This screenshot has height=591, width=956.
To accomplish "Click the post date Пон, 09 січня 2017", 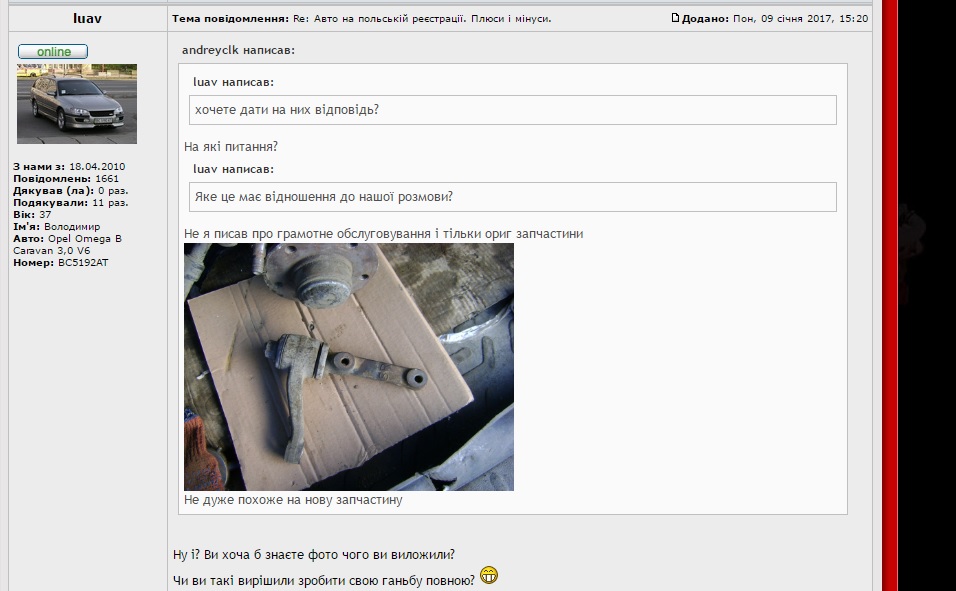I will click(x=801, y=18).
